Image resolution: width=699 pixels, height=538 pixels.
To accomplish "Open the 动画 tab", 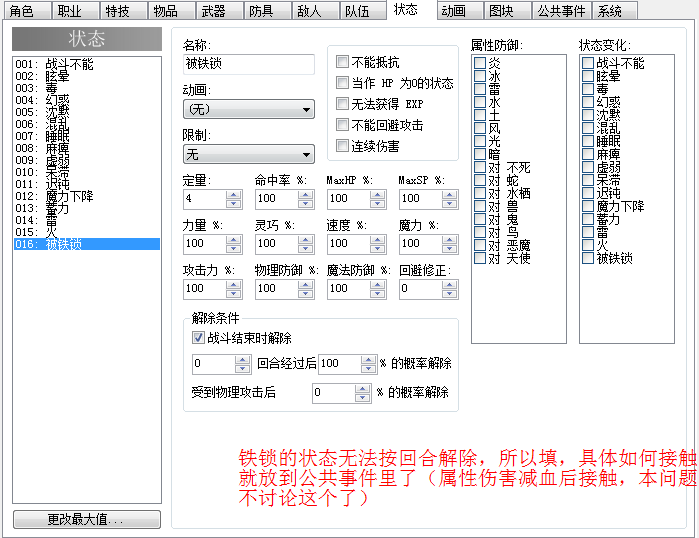I will click(x=460, y=11).
